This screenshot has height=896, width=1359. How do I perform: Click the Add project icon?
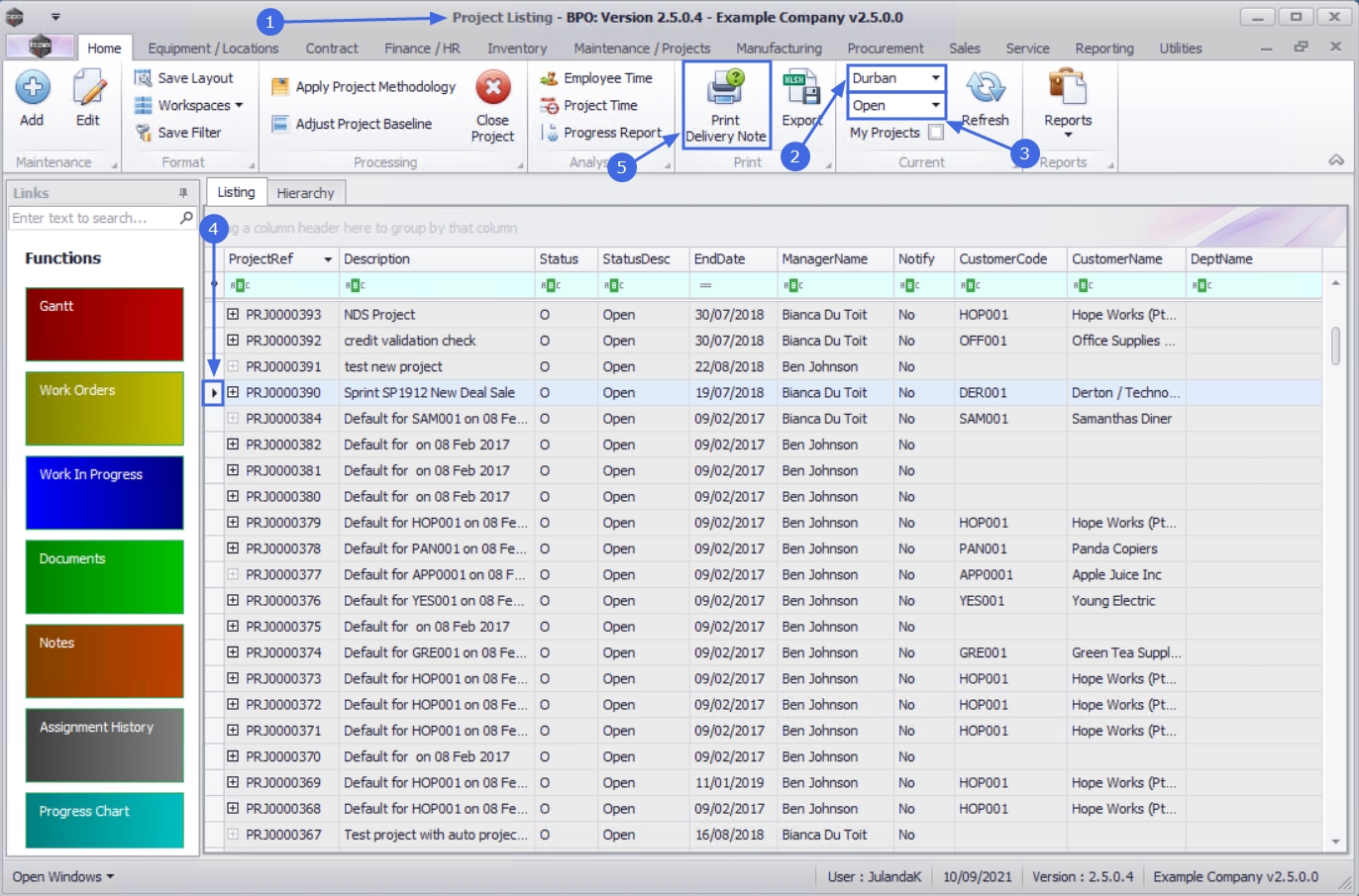pyautogui.click(x=32, y=89)
